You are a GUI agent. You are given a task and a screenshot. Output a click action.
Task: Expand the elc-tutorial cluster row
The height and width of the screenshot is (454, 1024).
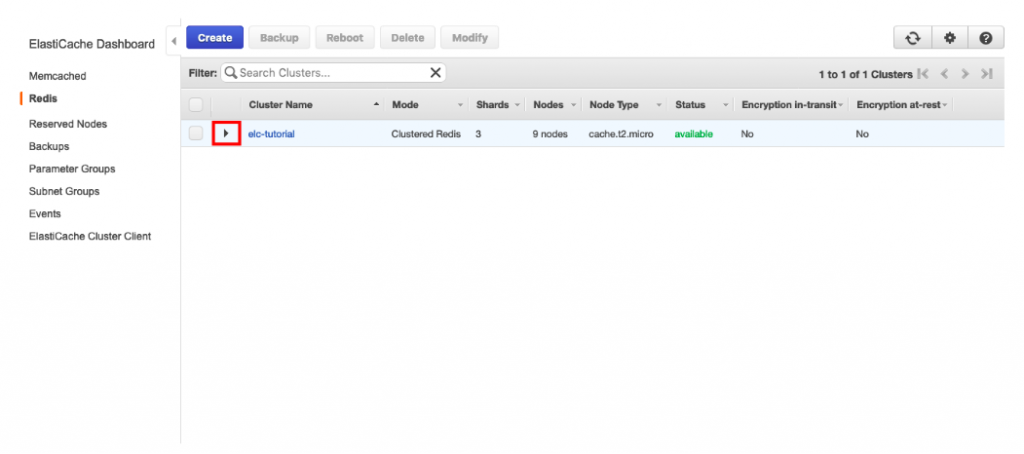227,133
